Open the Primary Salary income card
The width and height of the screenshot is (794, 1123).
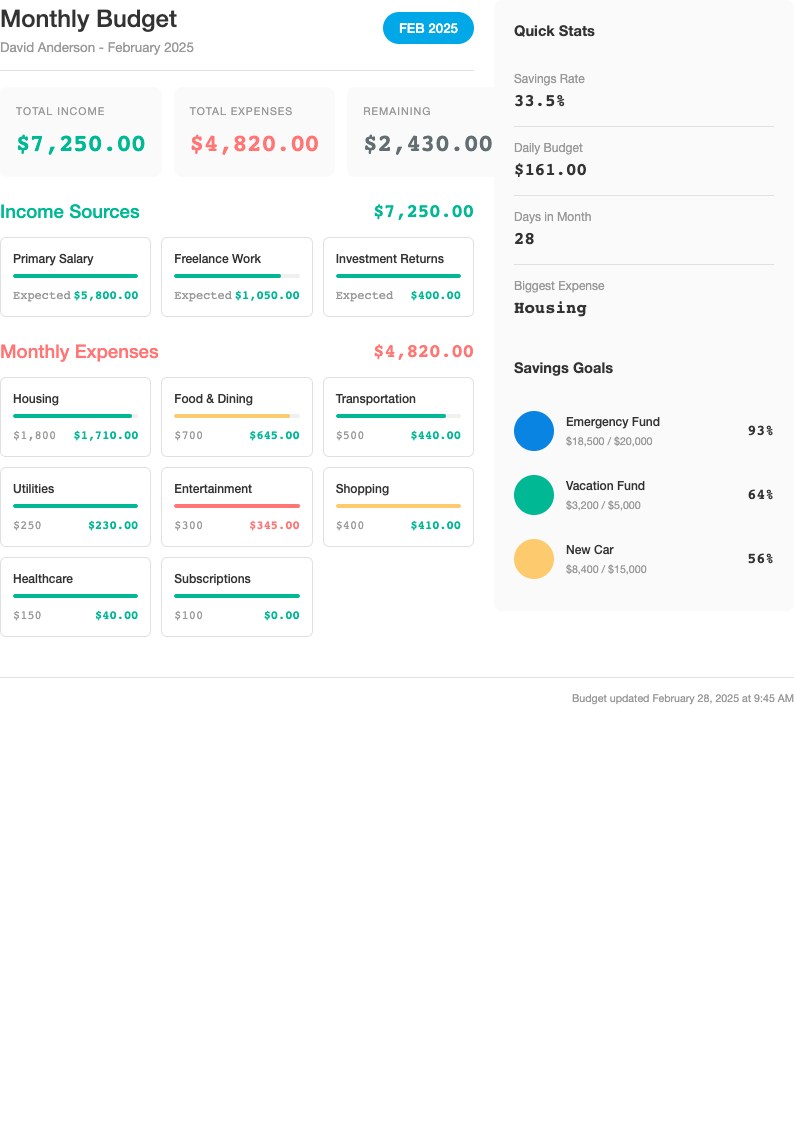tap(75, 277)
